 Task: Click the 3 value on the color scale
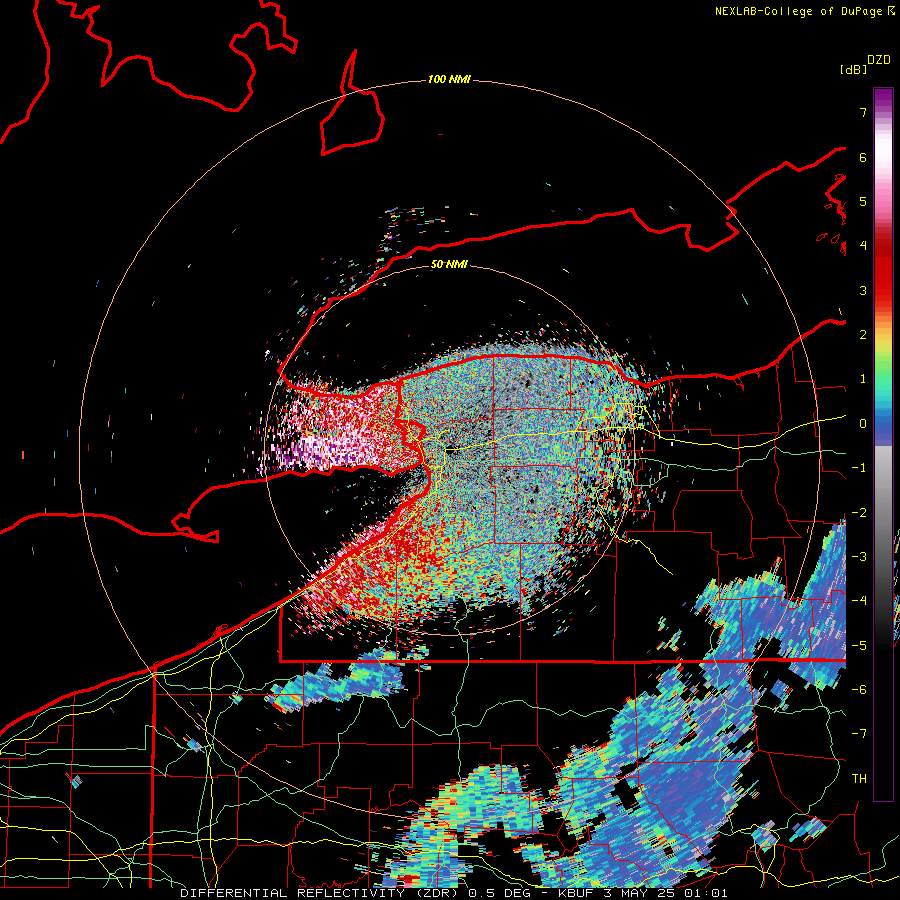coord(863,290)
